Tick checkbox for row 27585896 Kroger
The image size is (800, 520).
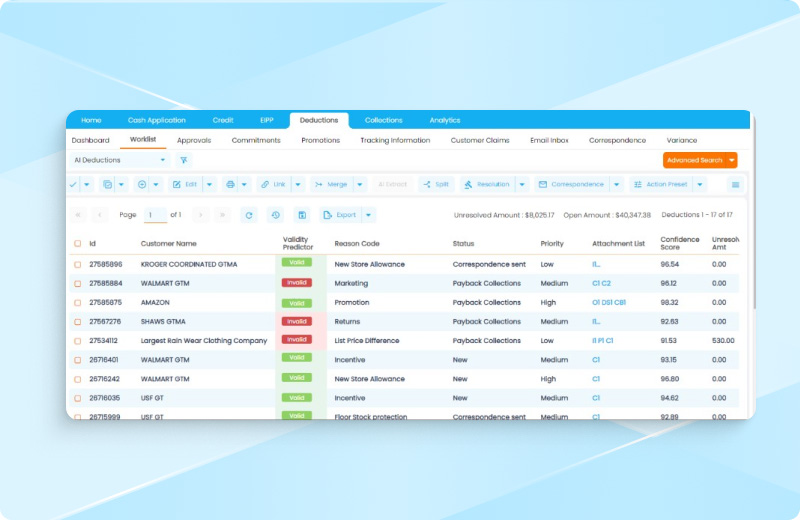click(x=78, y=265)
